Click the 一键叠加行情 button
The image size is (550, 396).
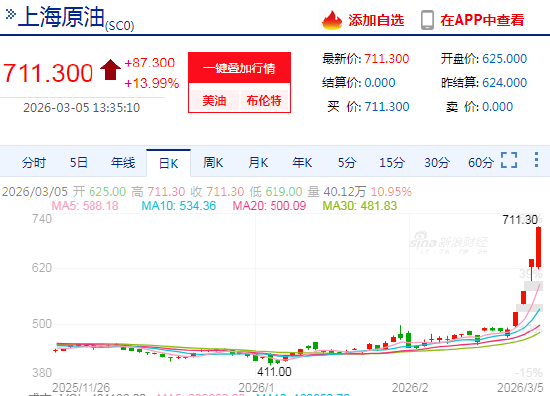pos(239,68)
